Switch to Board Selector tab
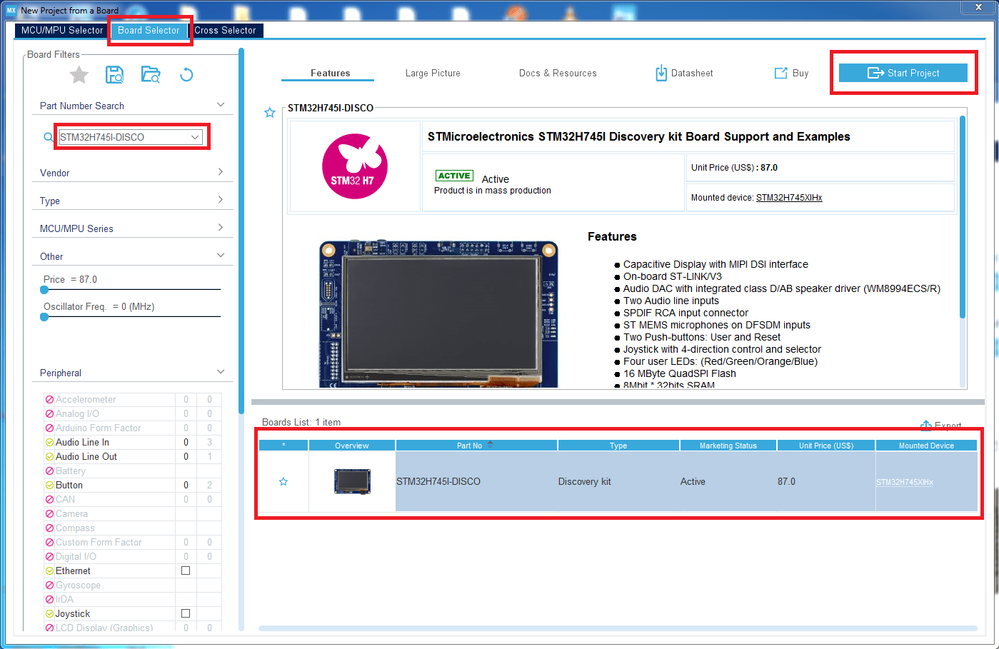The width and height of the screenshot is (999, 649). [x=148, y=30]
